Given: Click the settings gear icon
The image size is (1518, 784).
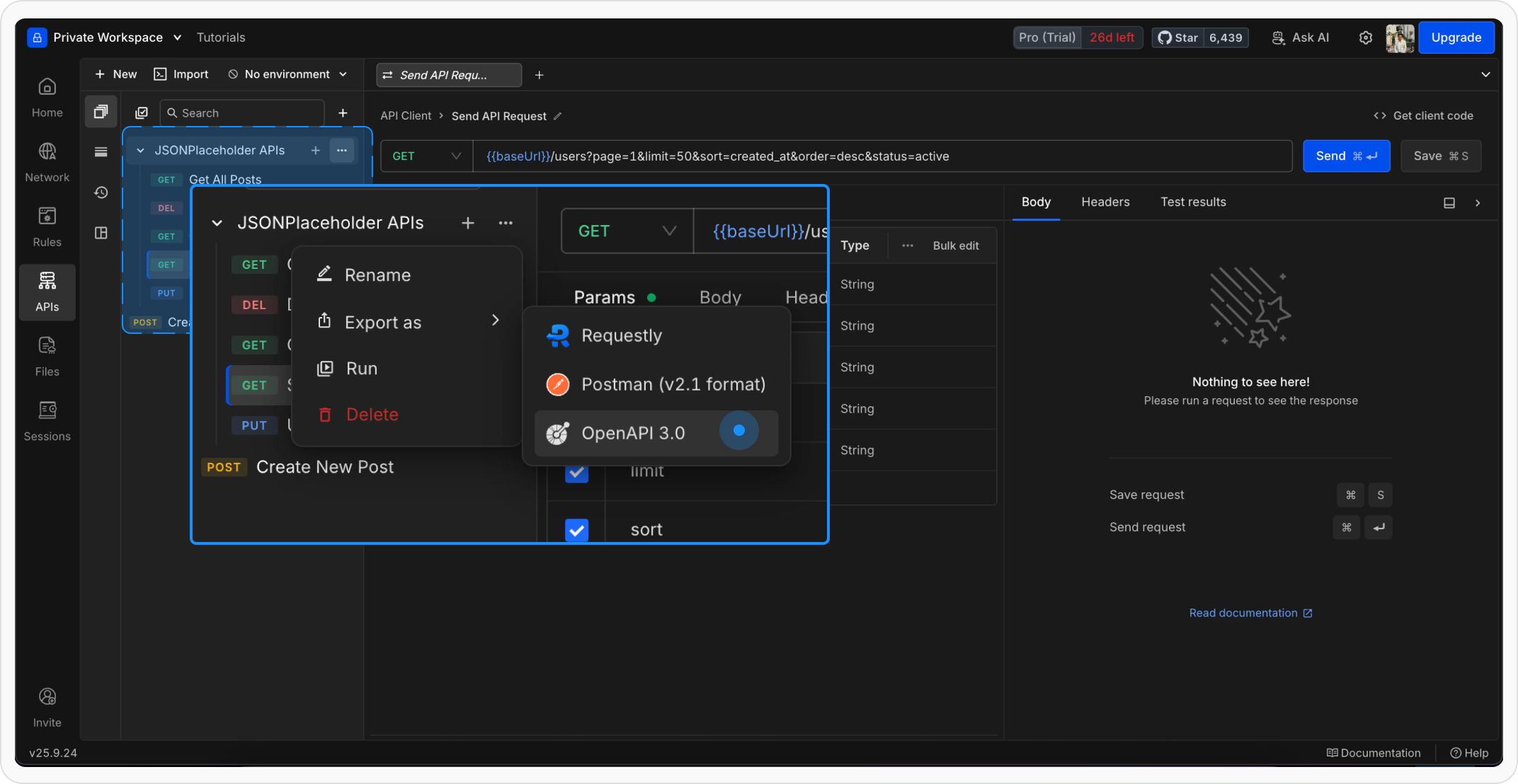Looking at the screenshot, I should click(x=1366, y=38).
